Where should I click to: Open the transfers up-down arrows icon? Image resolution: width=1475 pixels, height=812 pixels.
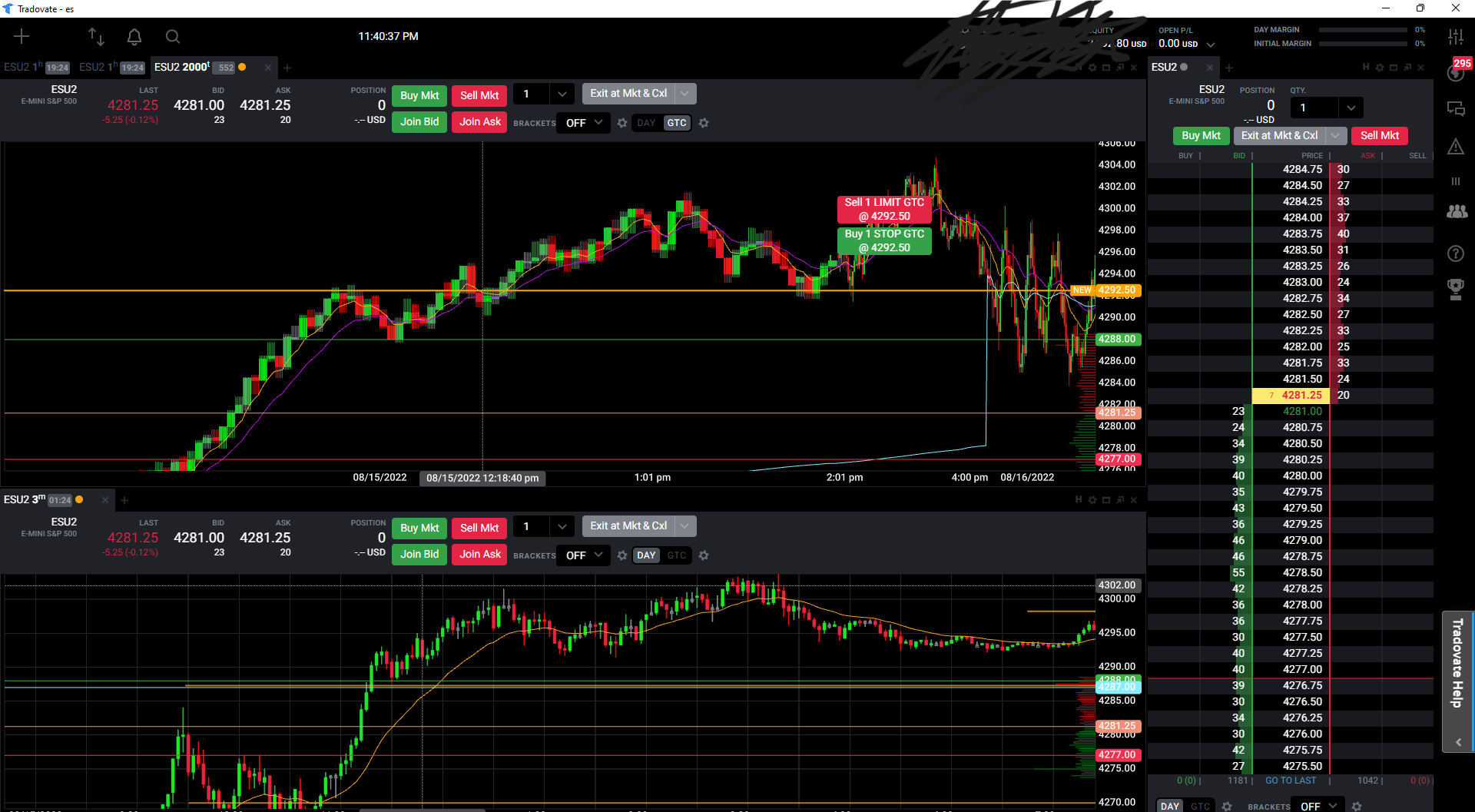coord(96,36)
